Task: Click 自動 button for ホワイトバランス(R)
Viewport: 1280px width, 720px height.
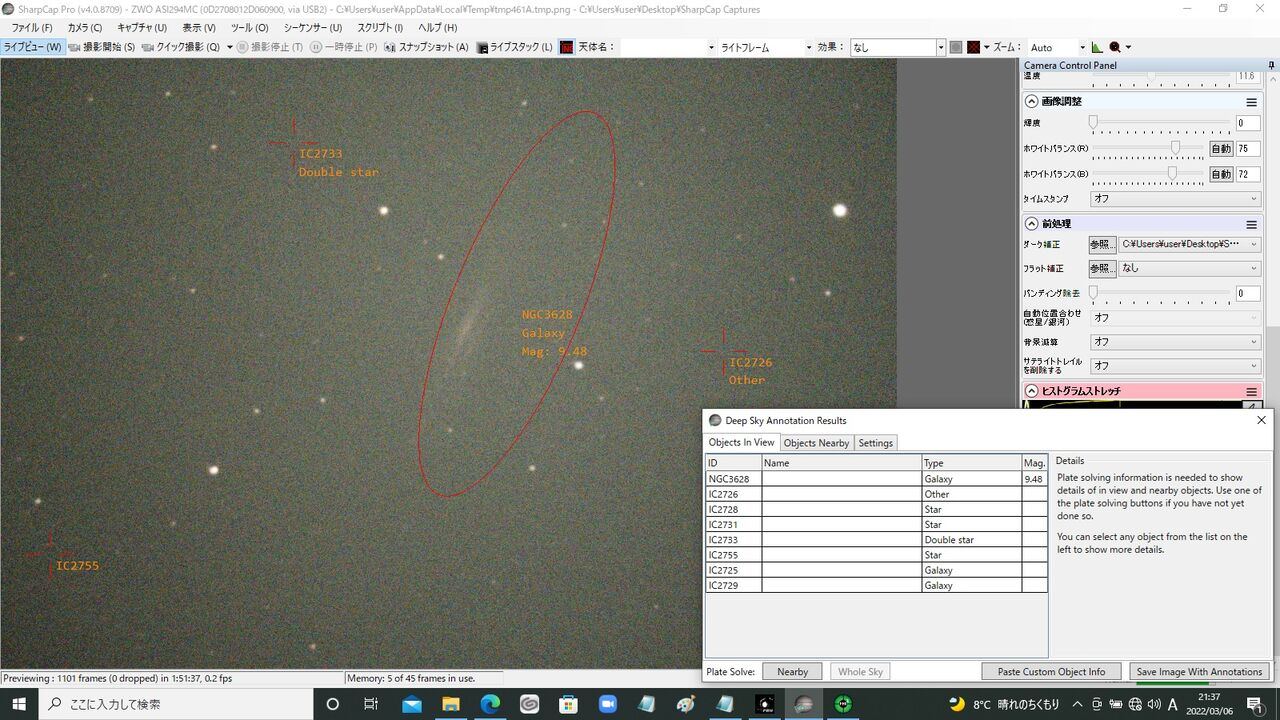Action: pos(1221,148)
